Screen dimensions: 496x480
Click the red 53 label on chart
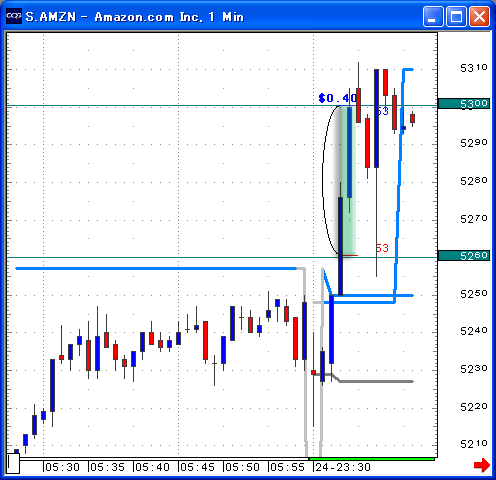[x=382, y=248]
